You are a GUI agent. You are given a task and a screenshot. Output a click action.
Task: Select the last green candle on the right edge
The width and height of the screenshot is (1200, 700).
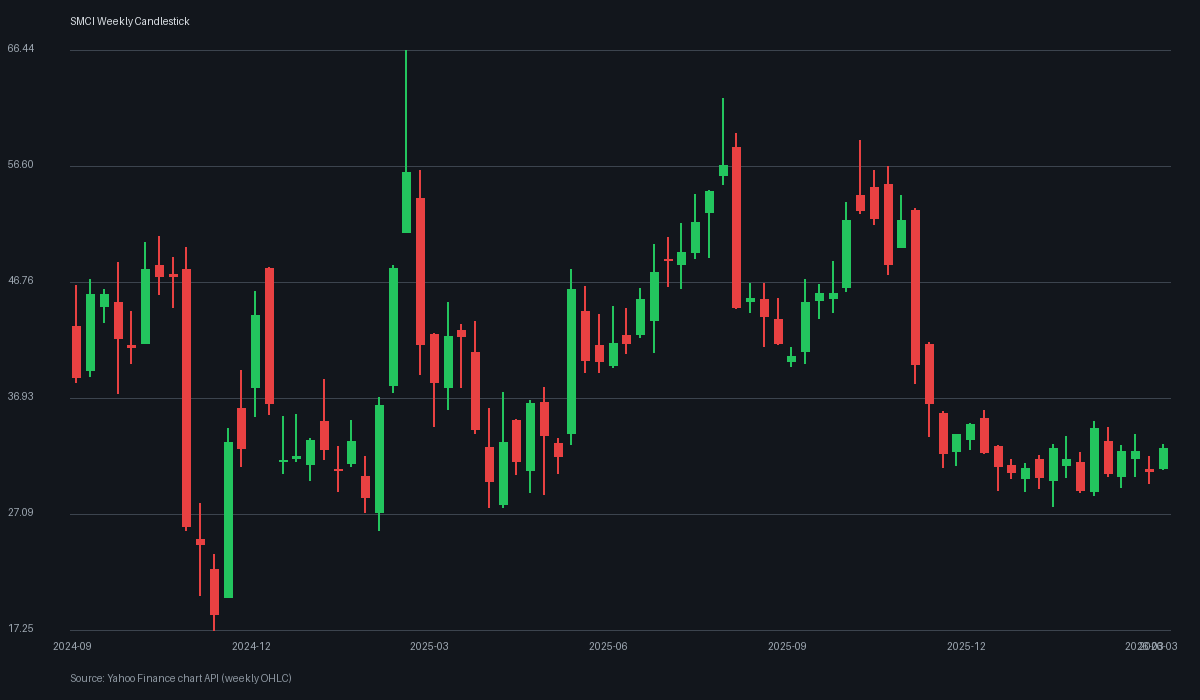pyautogui.click(x=1163, y=458)
